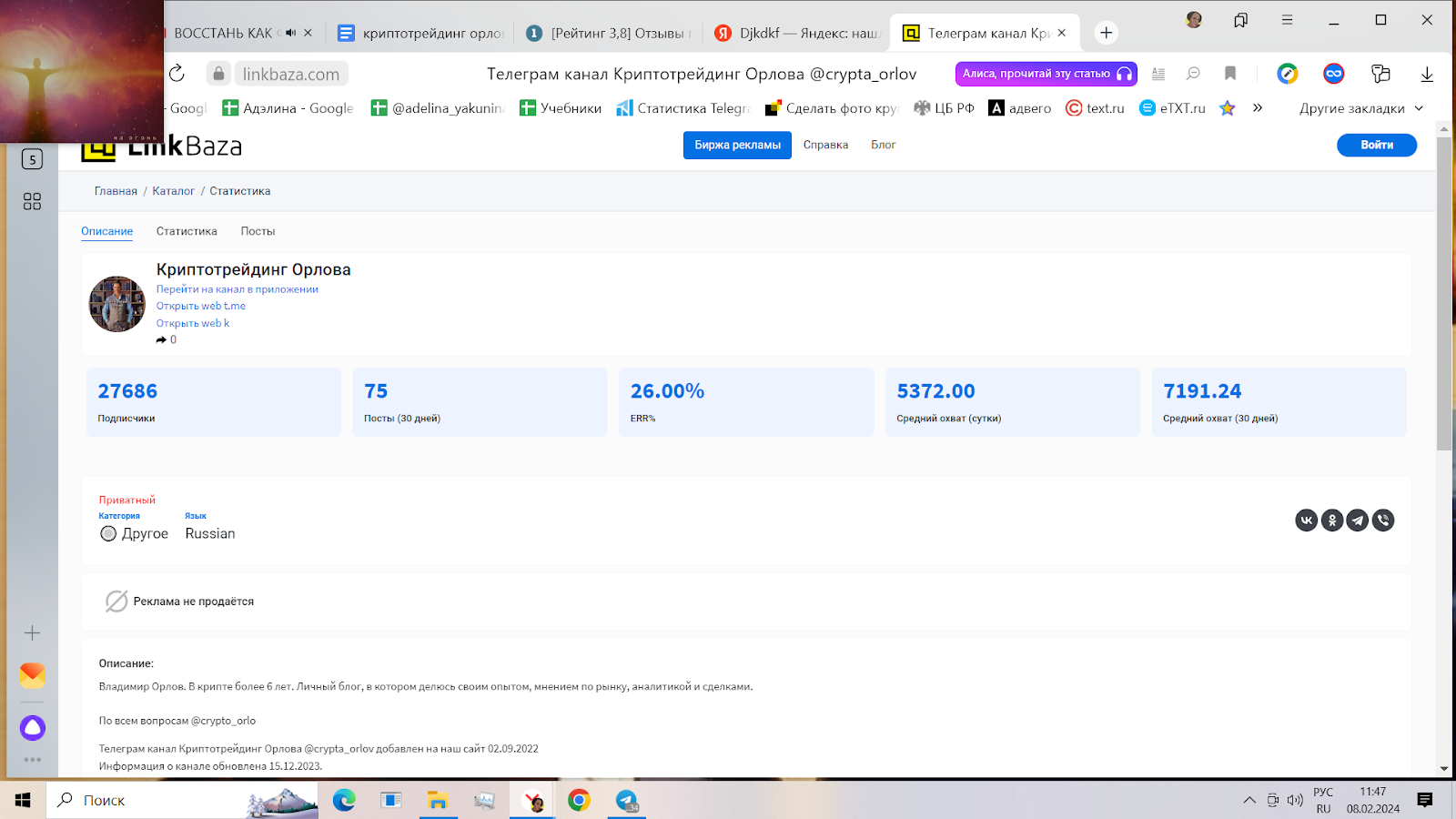This screenshot has height=819, width=1456.
Task: Open Alice assistant icon in sidebar
Action: [x=32, y=728]
